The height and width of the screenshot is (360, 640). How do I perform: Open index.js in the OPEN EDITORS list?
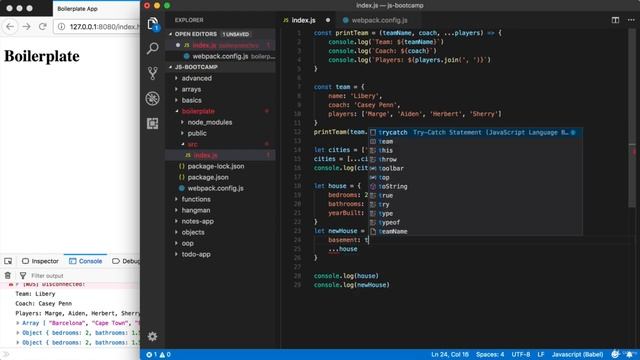pyautogui.click(x=220, y=45)
